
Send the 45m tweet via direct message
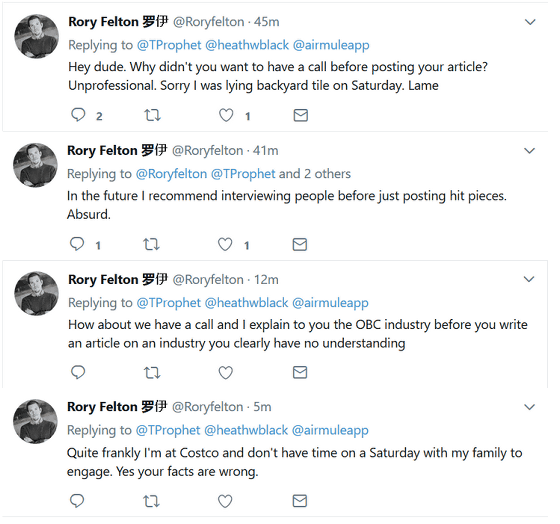[301, 115]
